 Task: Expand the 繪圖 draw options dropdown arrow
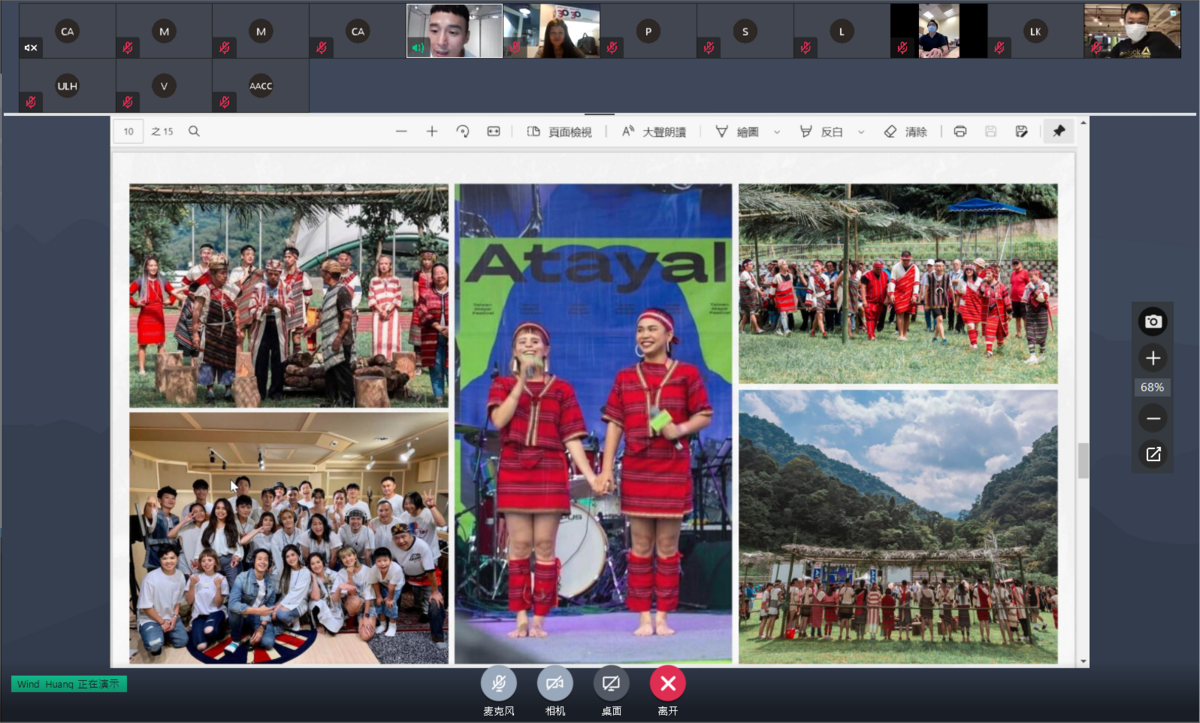point(777,132)
